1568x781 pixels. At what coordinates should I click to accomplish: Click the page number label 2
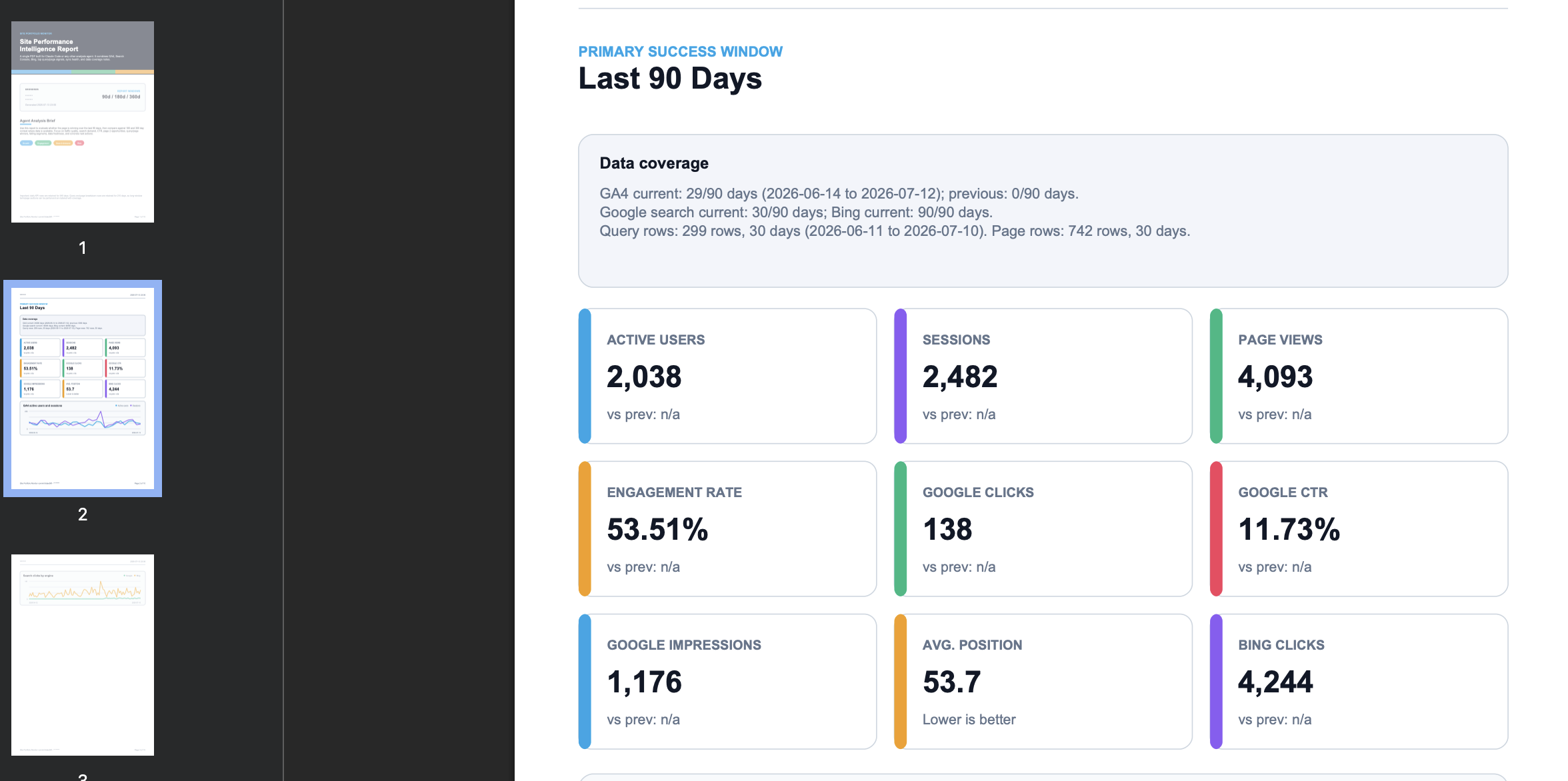83,514
